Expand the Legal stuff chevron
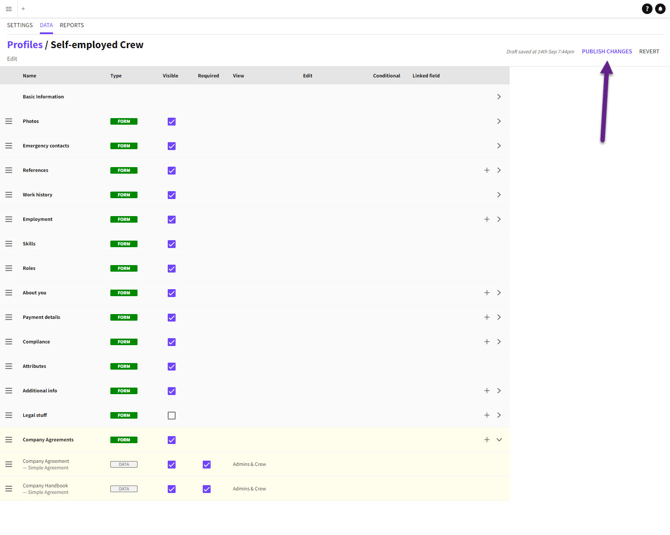The height and width of the screenshot is (535, 670). (499, 415)
